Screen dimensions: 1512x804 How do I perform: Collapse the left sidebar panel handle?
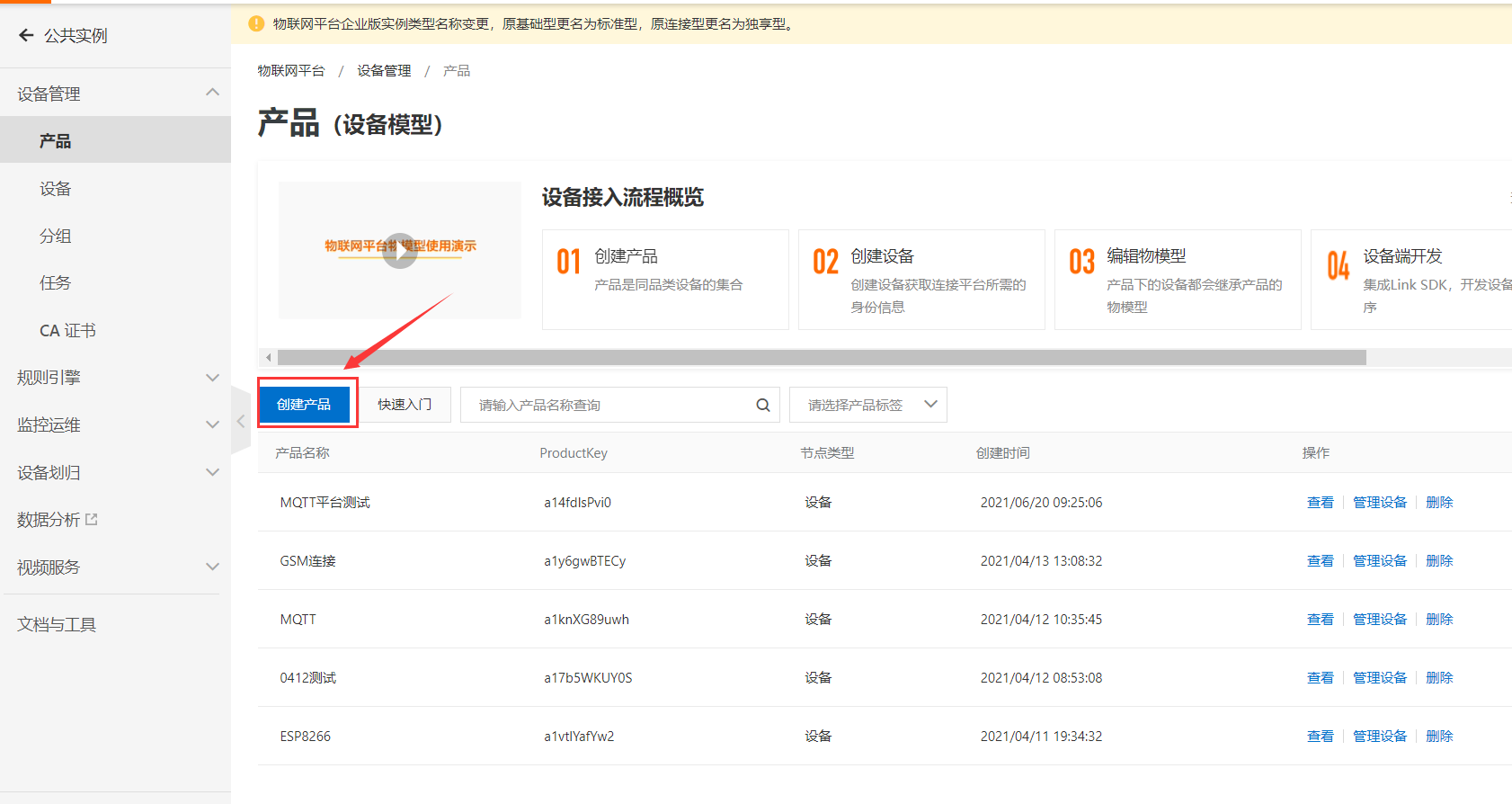point(241,421)
